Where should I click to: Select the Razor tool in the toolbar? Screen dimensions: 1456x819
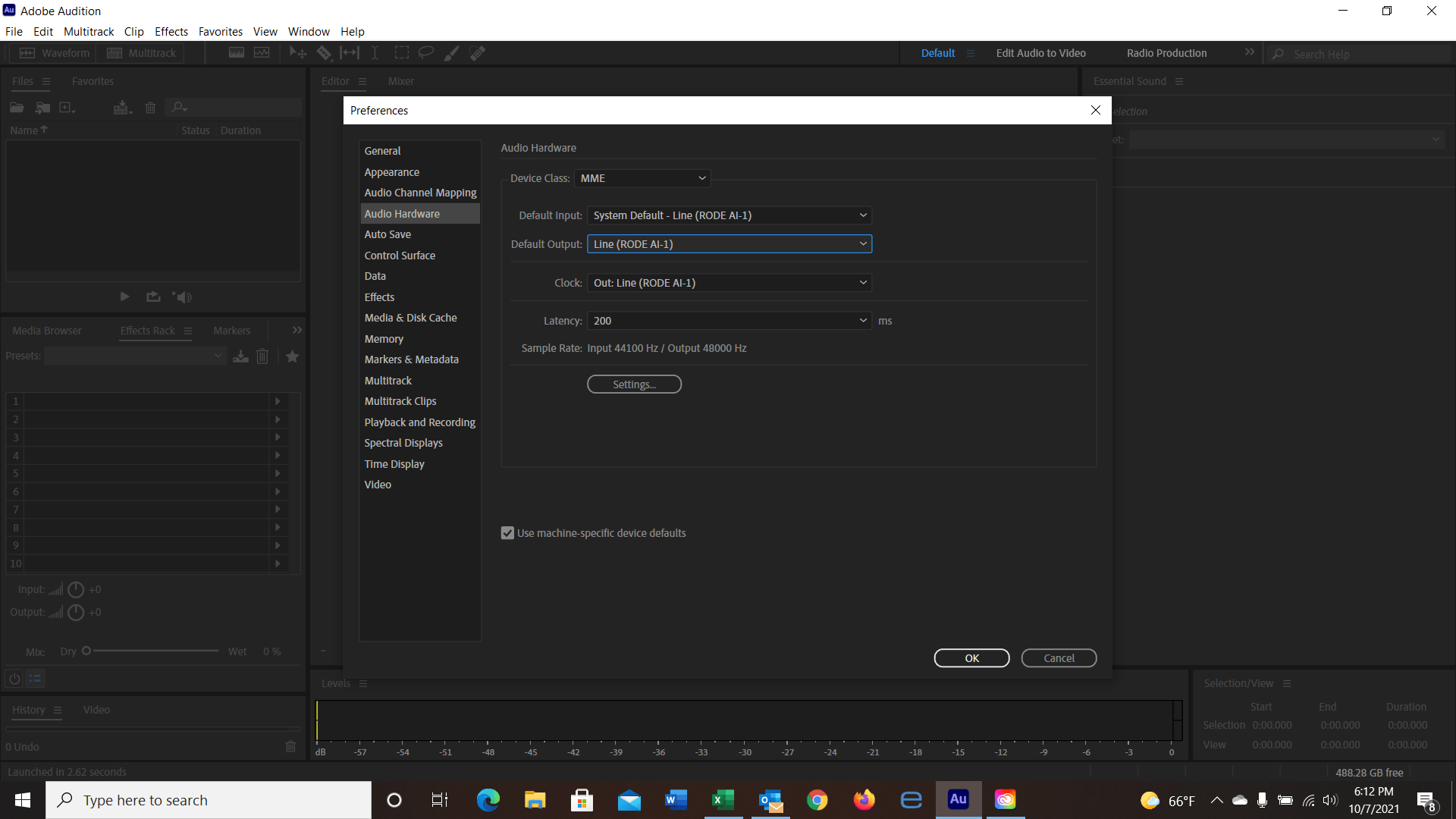tap(325, 52)
